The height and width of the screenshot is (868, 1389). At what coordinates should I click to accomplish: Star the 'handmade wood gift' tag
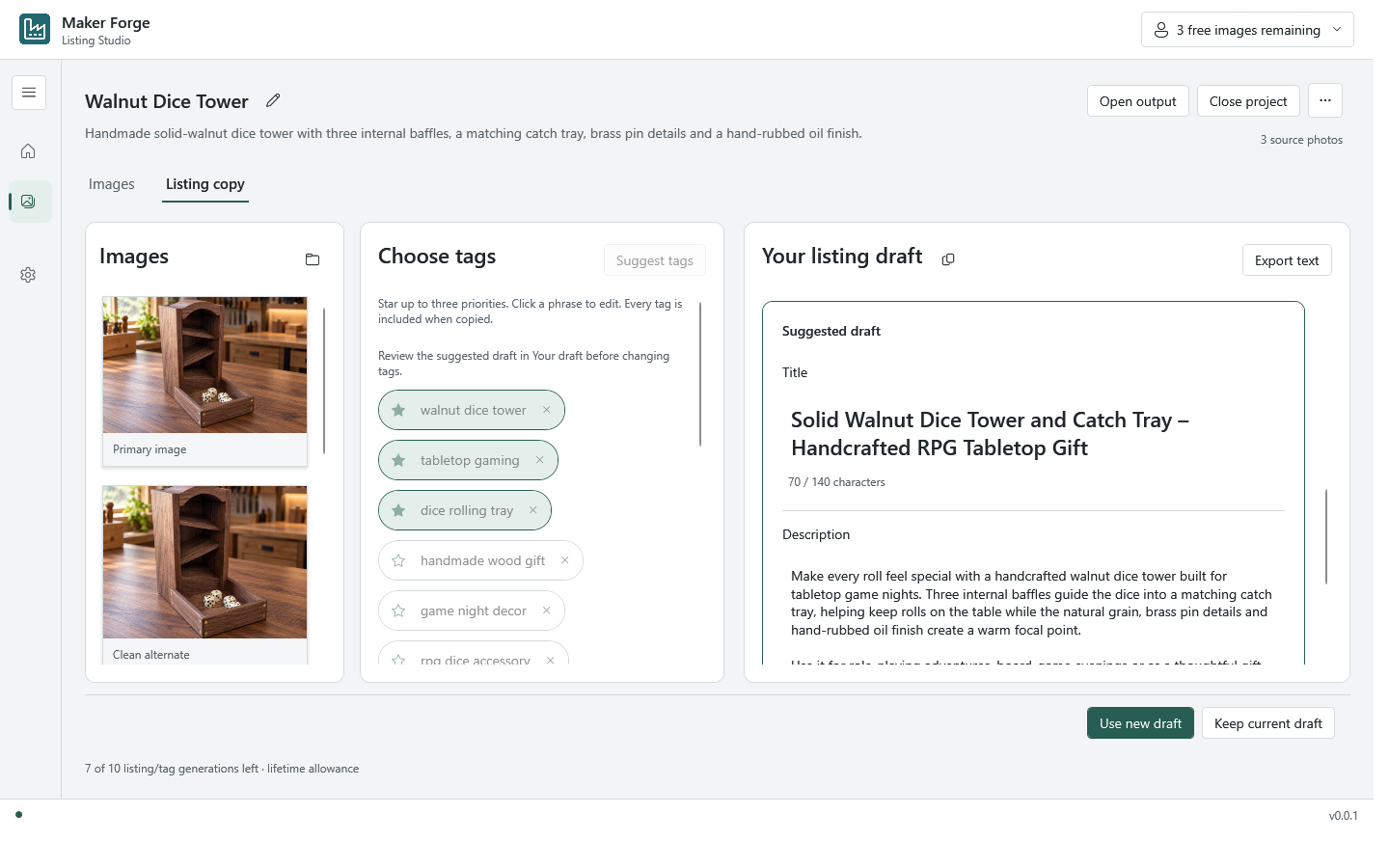point(398,560)
